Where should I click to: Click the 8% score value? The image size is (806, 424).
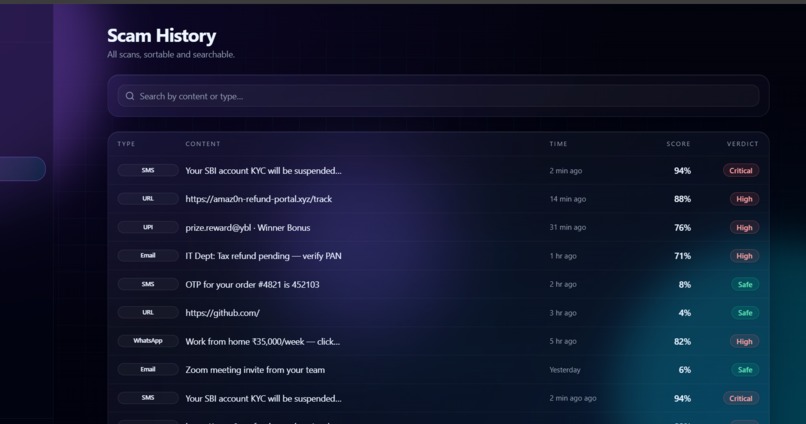(685, 284)
